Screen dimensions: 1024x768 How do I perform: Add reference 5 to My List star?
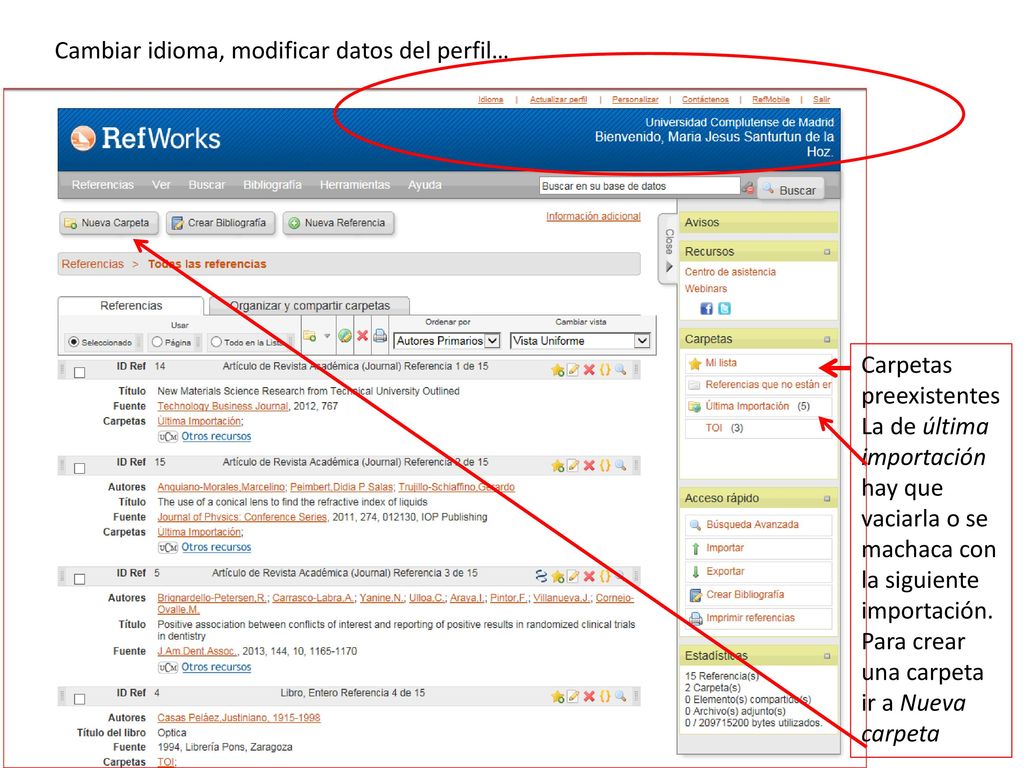(557, 577)
